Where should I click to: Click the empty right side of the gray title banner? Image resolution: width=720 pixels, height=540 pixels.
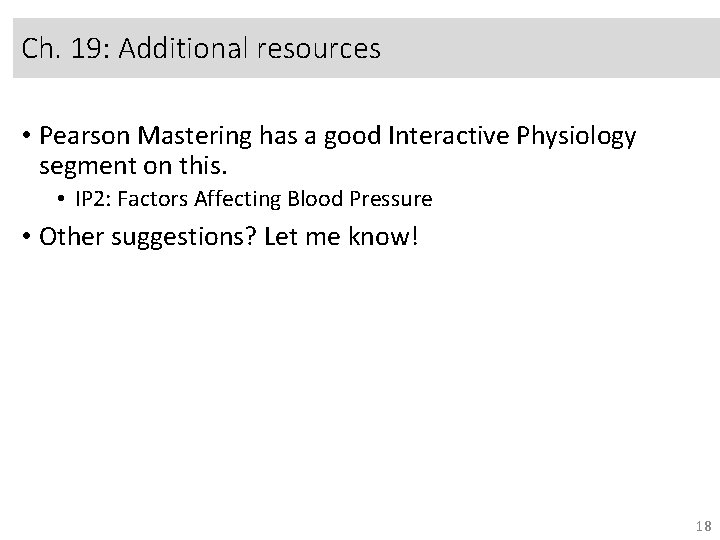tap(560, 48)
